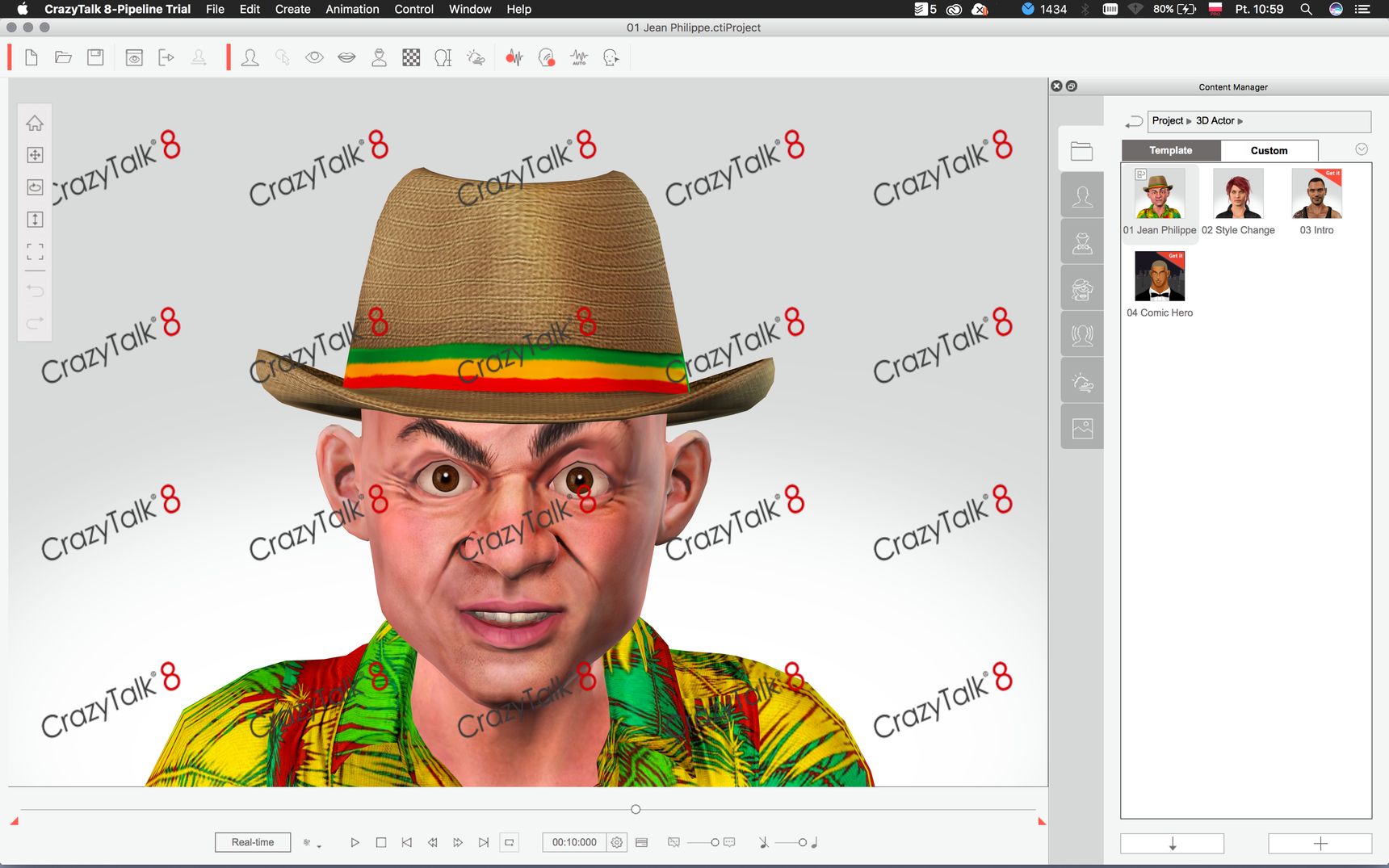Switch to the Template tab
This screenshot has height=868, width=1389.
coord(1171,150)
